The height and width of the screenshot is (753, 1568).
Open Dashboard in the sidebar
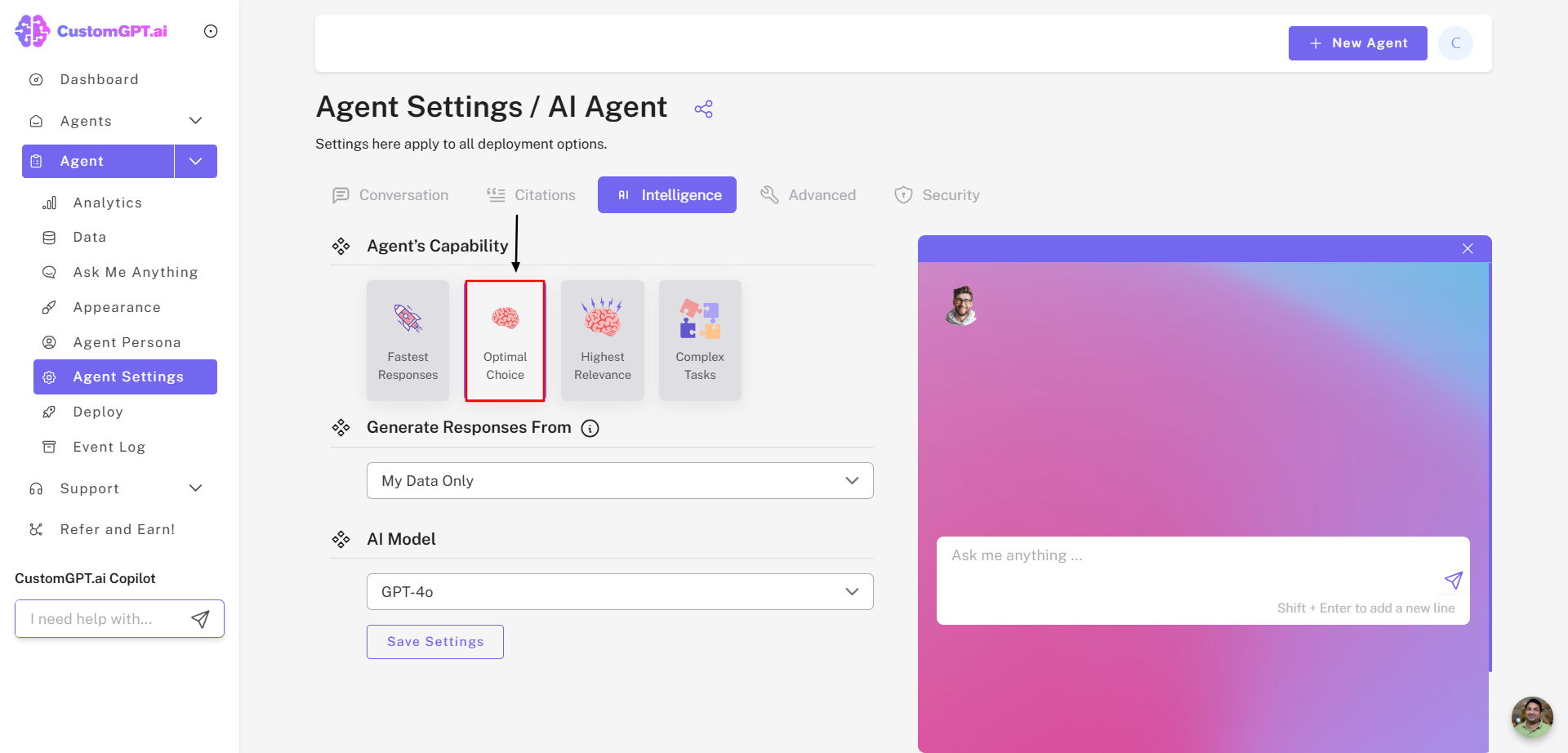[99, 79]
